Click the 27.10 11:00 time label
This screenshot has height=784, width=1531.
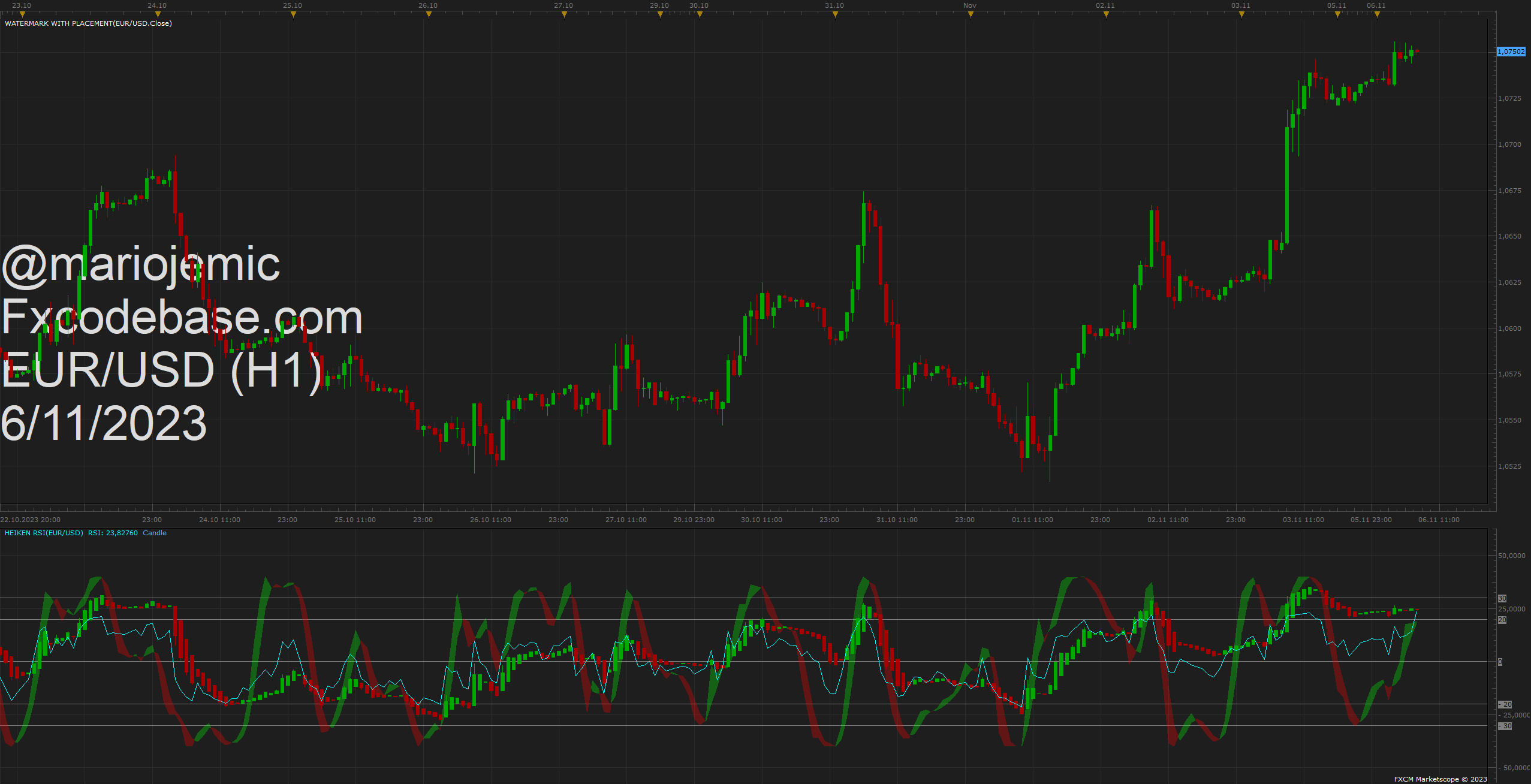pos(626,520)
